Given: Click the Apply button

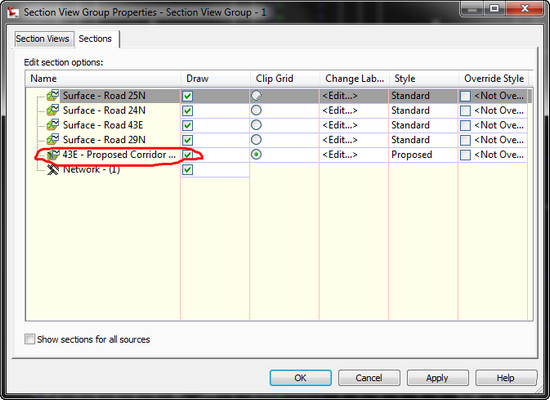Looking at the screenshot, I should (x=437, y=378).
